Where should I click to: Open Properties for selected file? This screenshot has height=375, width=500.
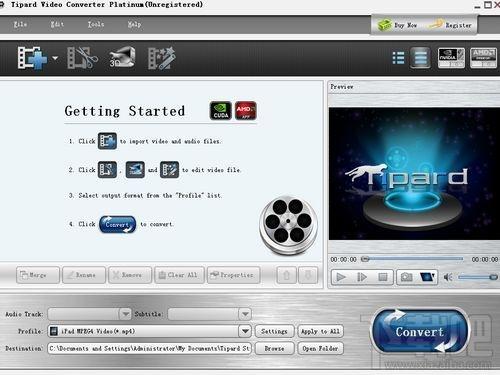(234, 275)
